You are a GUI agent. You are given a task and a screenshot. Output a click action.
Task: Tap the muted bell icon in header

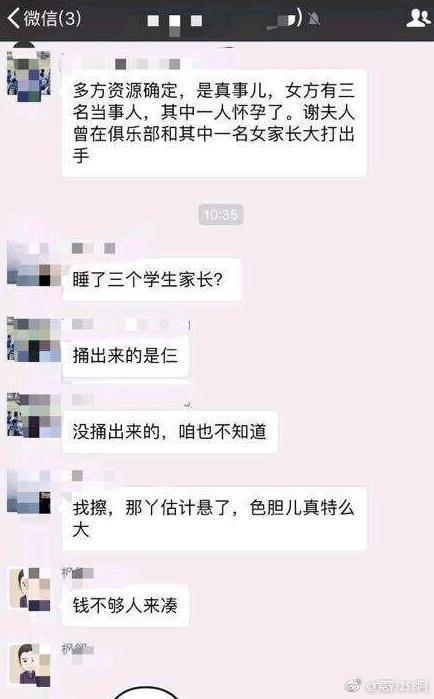(314, 19)
